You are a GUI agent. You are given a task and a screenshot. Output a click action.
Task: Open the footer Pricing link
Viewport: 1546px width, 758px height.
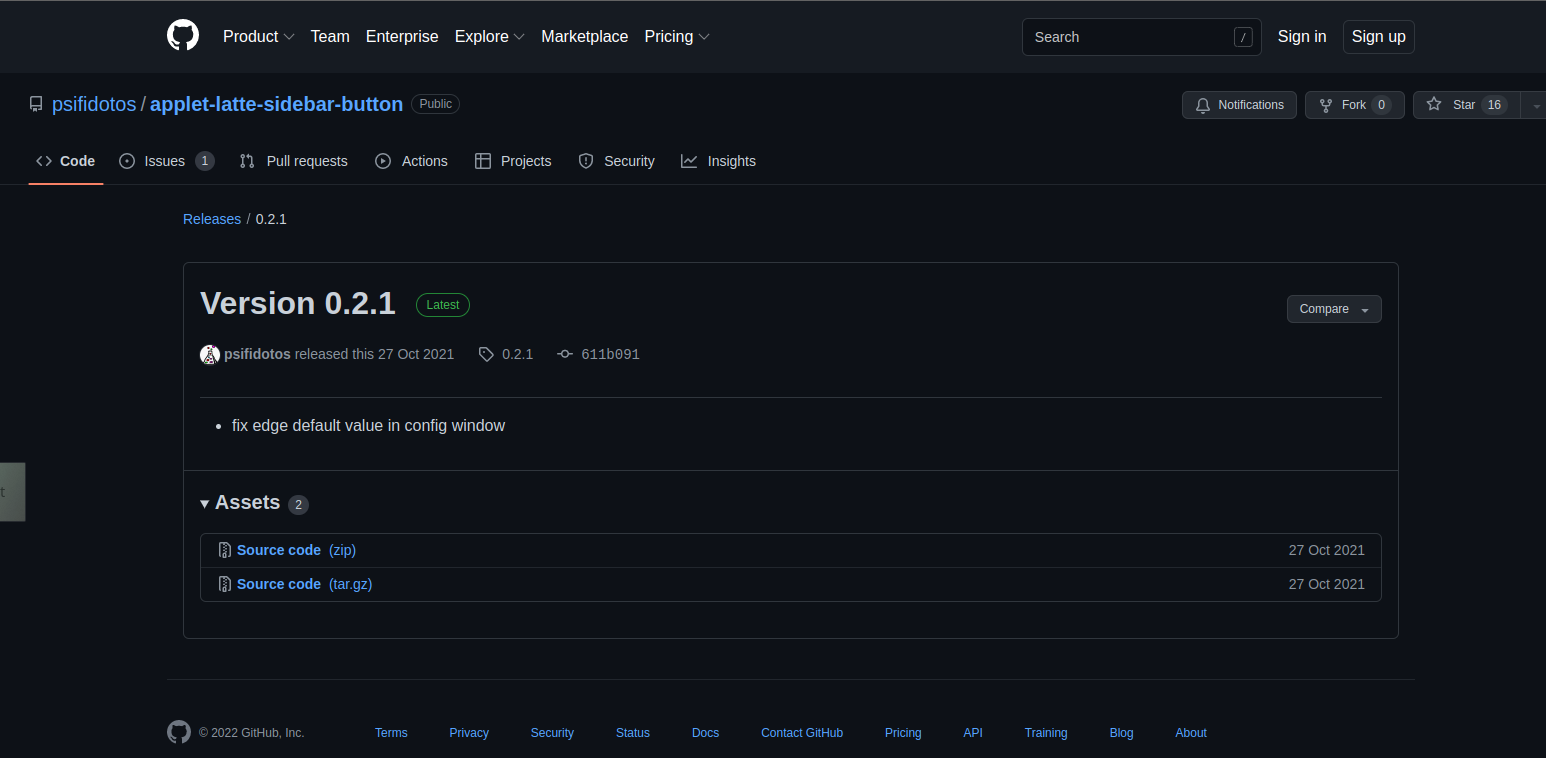point(903,733)
